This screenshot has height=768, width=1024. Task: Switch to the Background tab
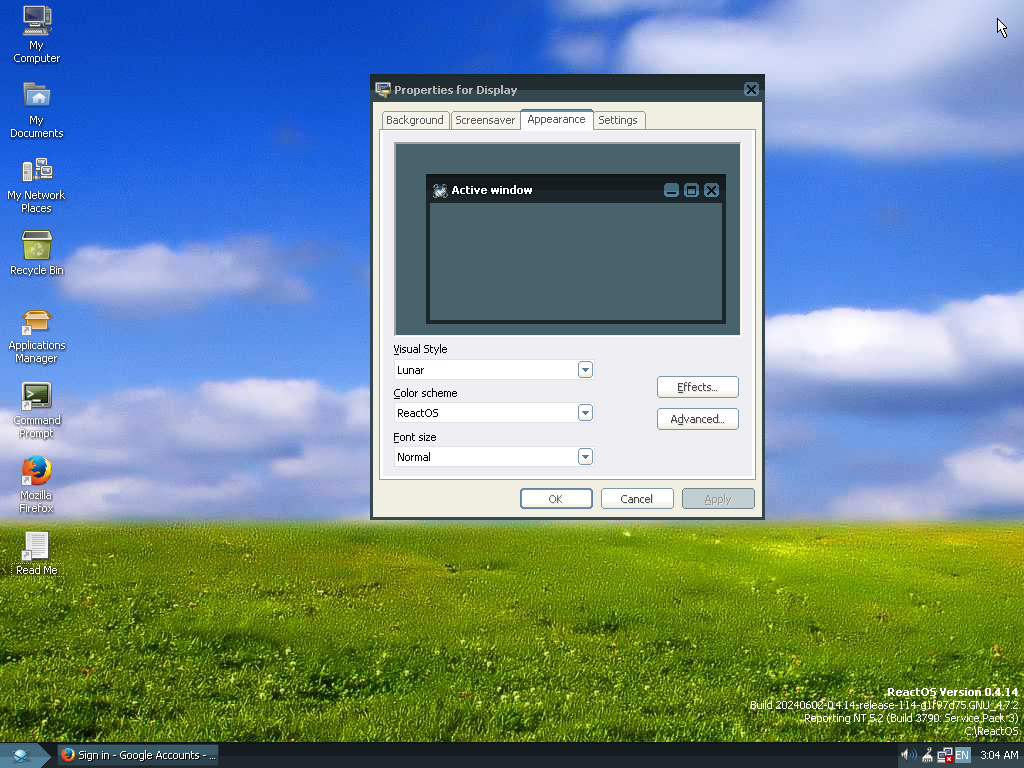coord(414,120)
